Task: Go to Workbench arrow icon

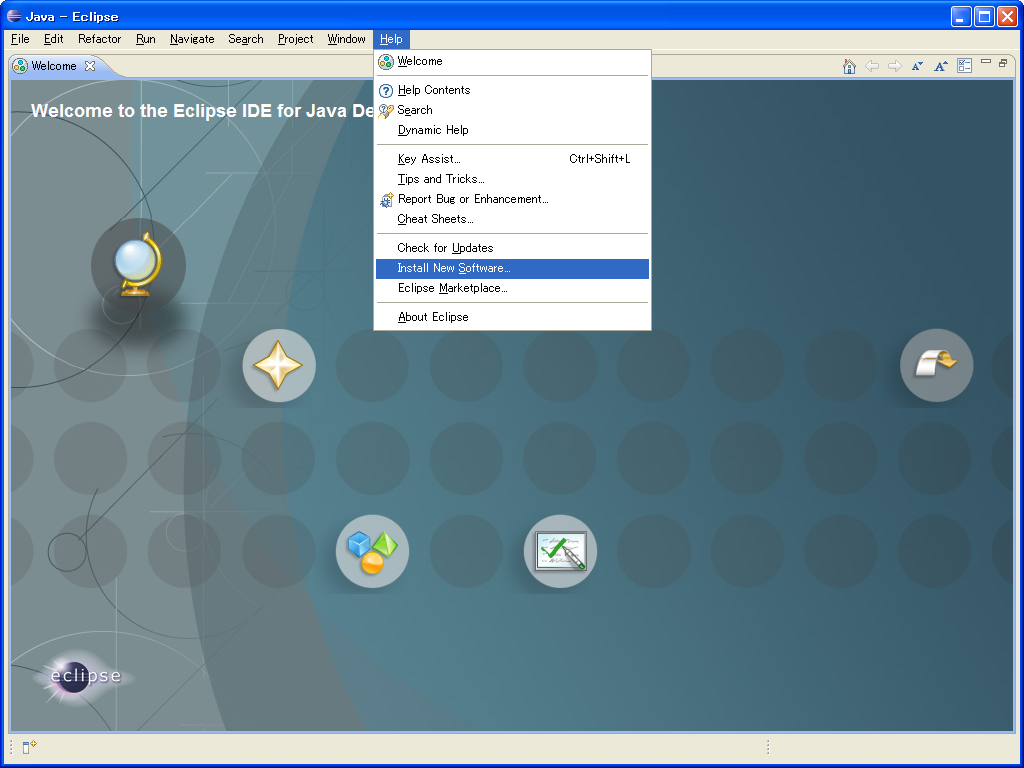Action: pyautogui.click(x=936, y=365)
